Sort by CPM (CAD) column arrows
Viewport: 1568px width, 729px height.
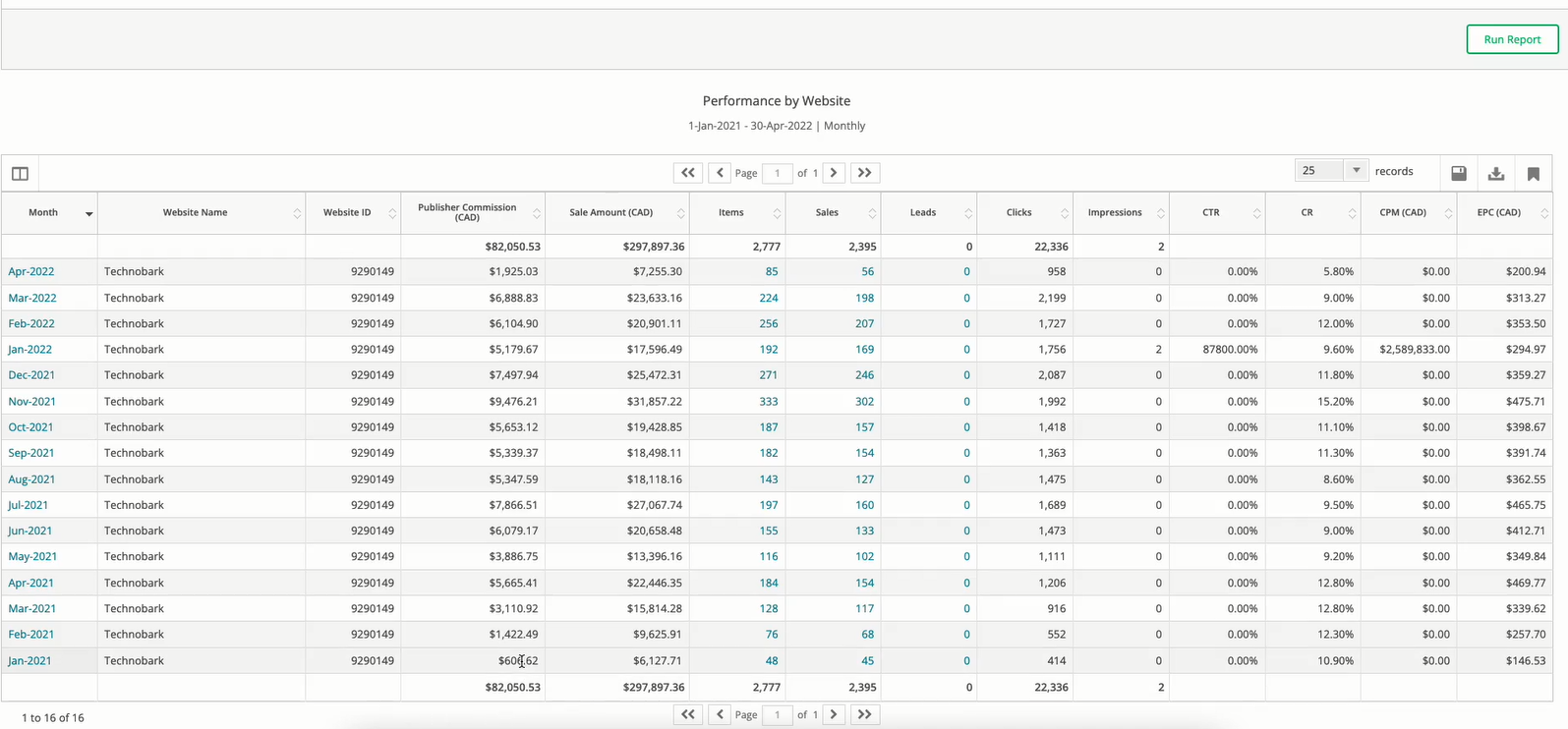[1448, 213]
